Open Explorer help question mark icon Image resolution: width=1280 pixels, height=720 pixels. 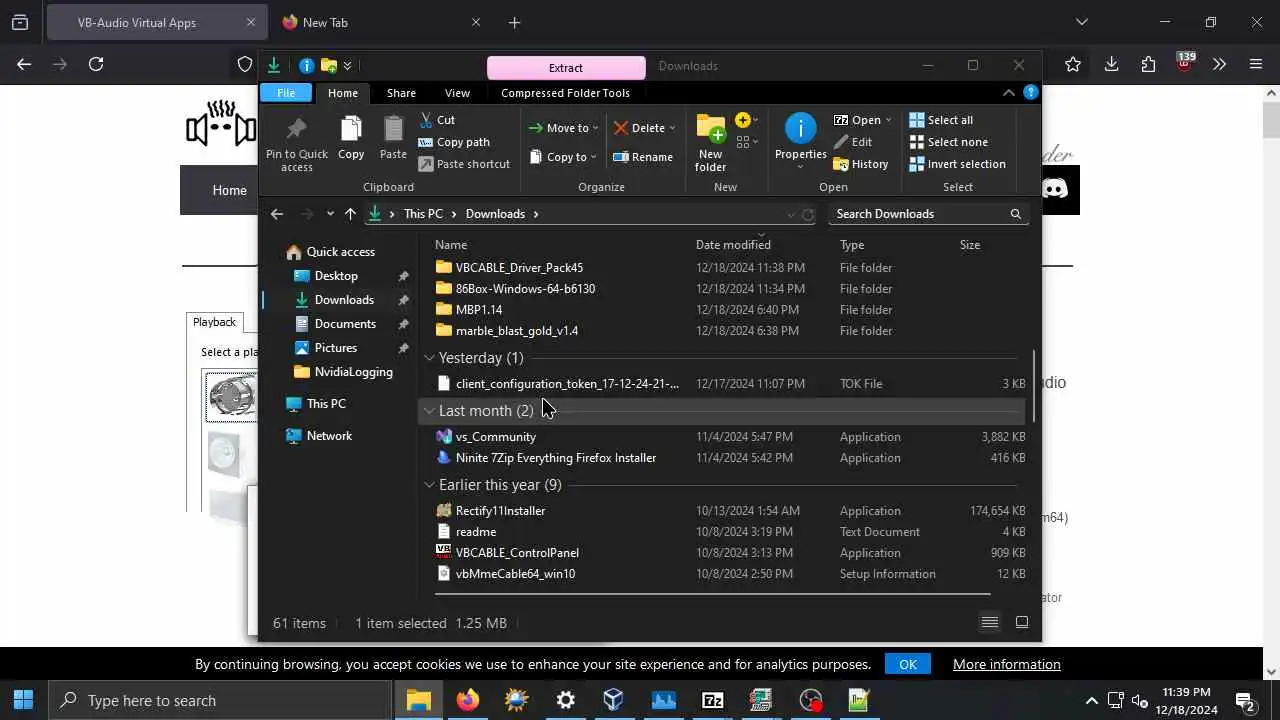[1031, 93]
